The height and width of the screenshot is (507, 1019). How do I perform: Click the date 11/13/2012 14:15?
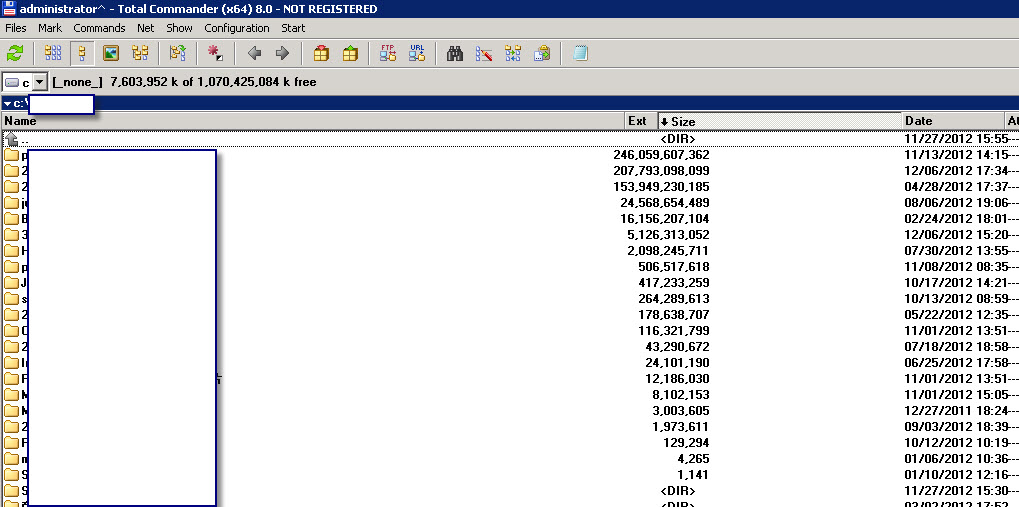(957, 155)
